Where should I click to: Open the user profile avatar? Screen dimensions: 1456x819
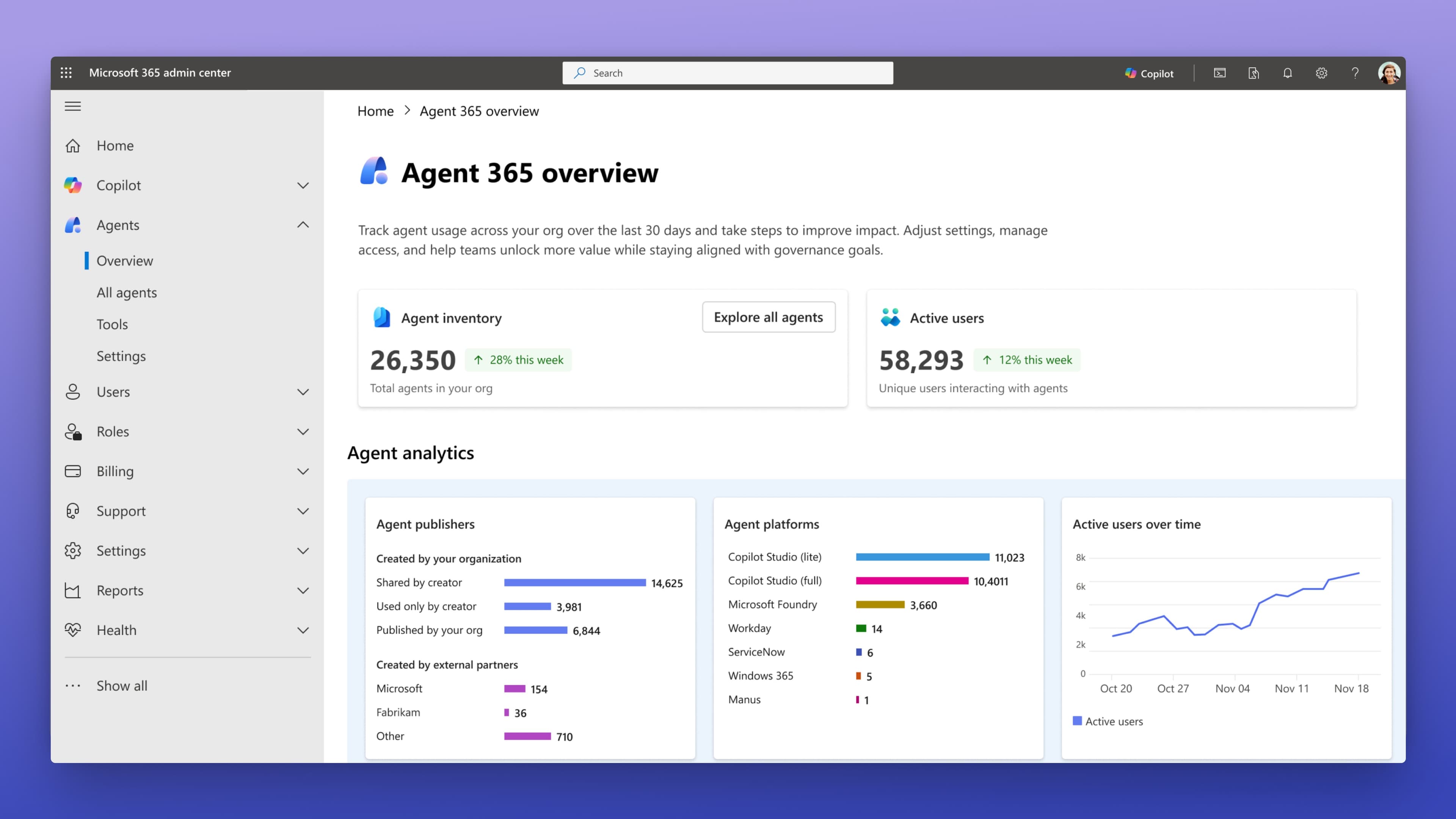[x=1389, y=72]
